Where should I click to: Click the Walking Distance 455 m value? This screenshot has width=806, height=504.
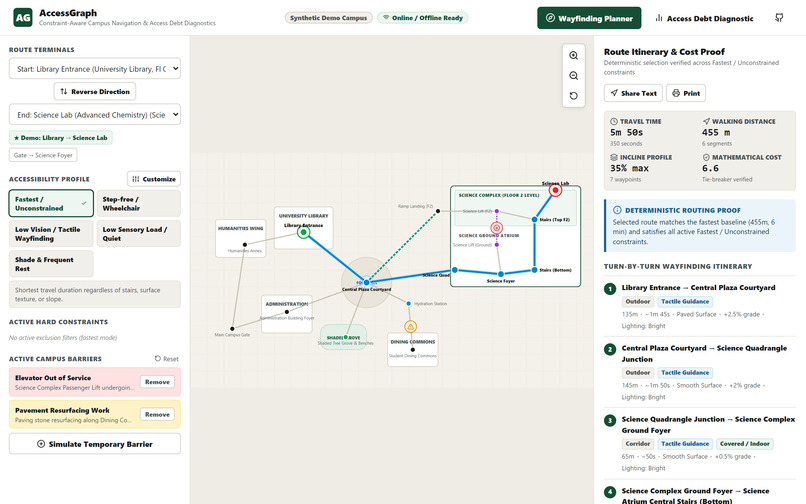pos(716,132)
